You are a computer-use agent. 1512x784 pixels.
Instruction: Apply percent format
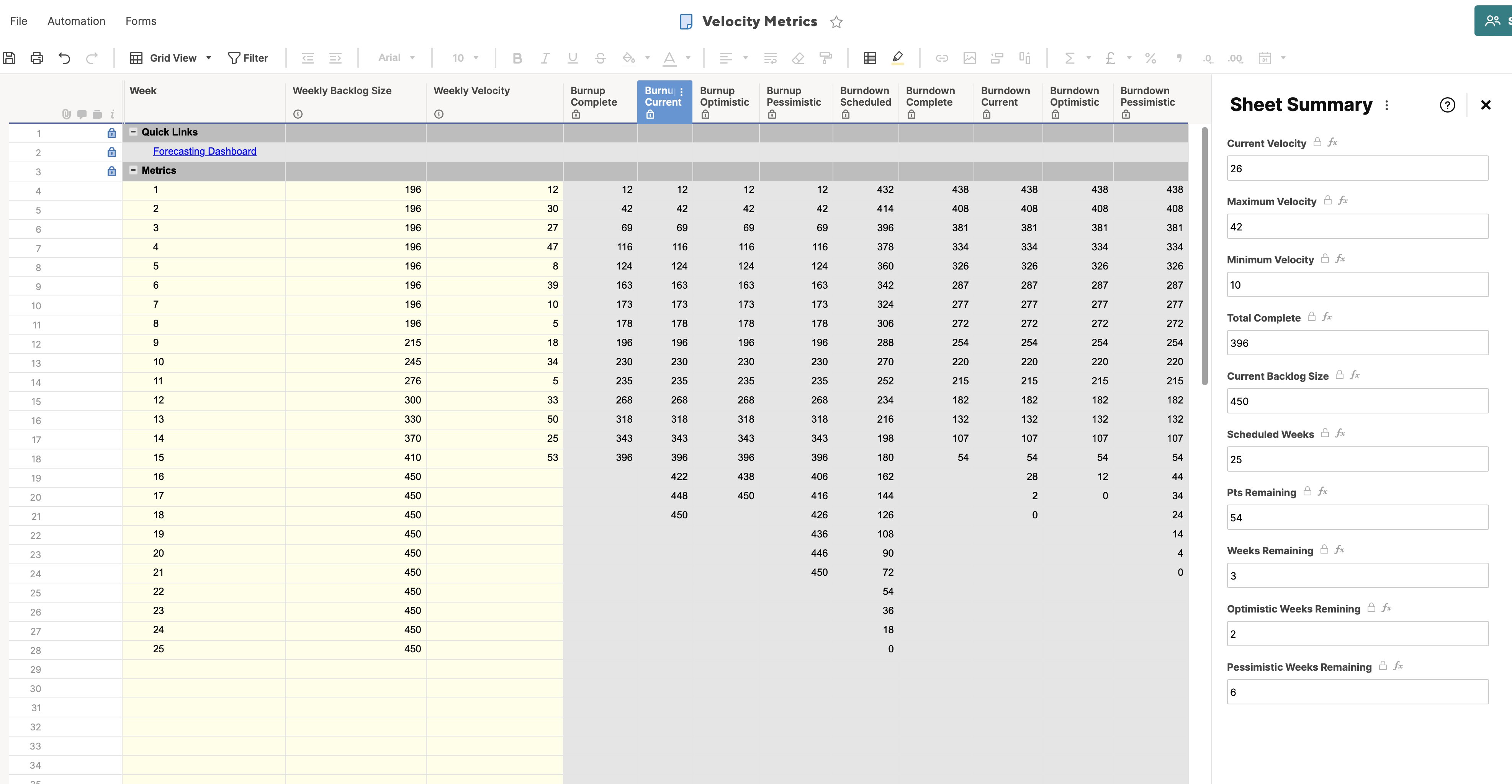(1150, 58)
